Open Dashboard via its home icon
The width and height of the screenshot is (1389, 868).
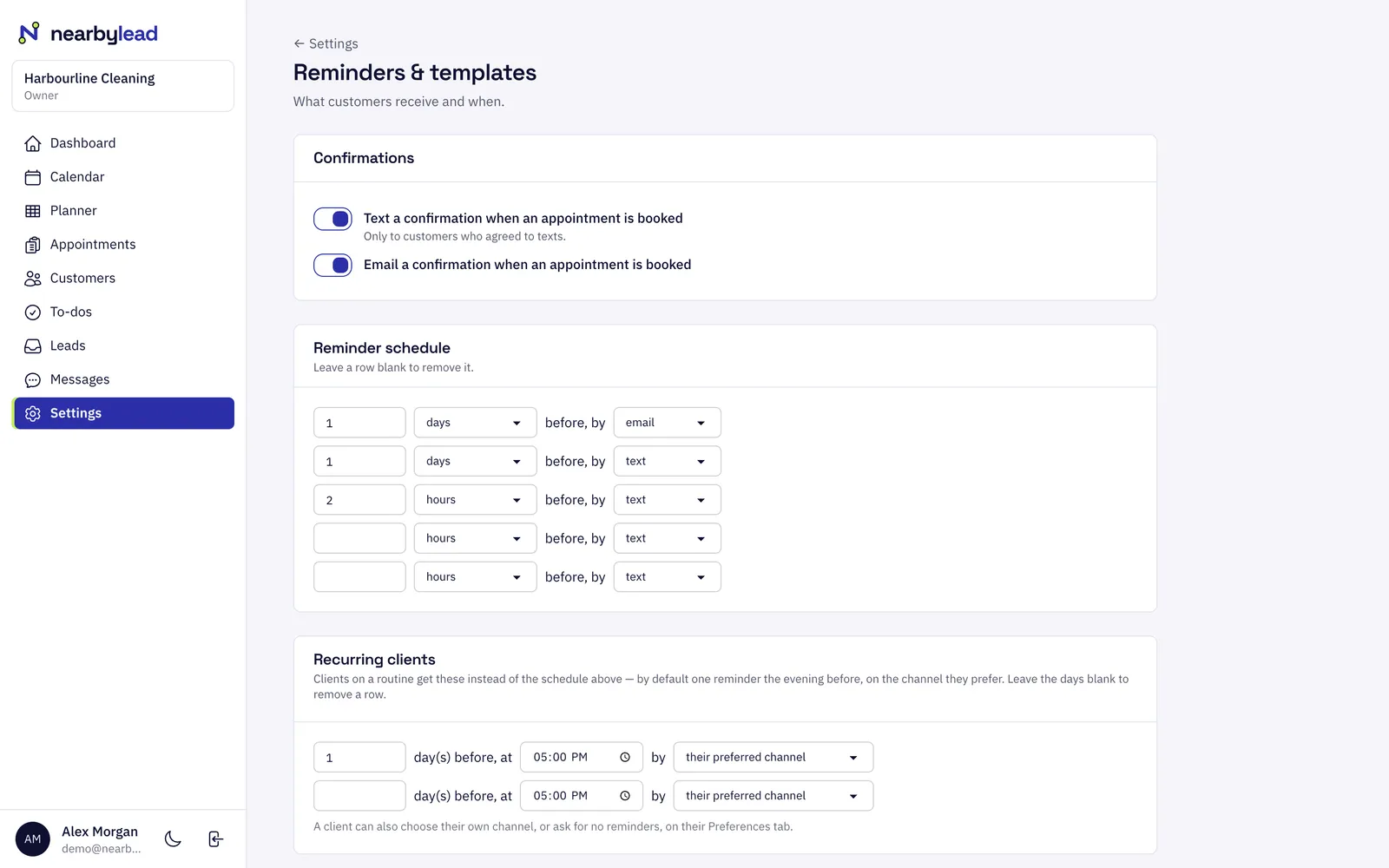(x=33, y=143)
